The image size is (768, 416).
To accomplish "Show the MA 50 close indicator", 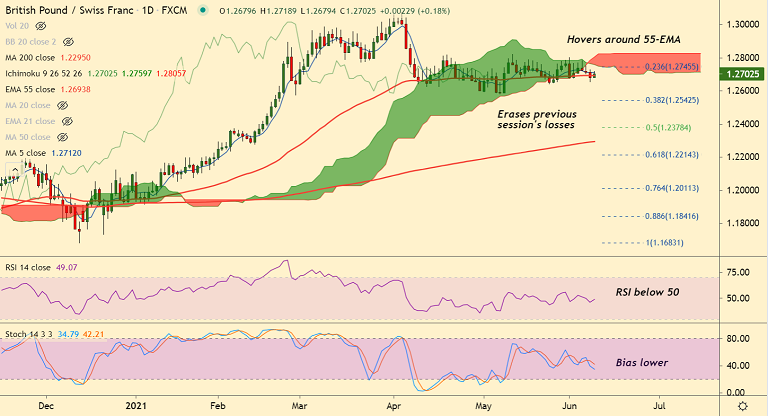I will click(x=62, y=137).
